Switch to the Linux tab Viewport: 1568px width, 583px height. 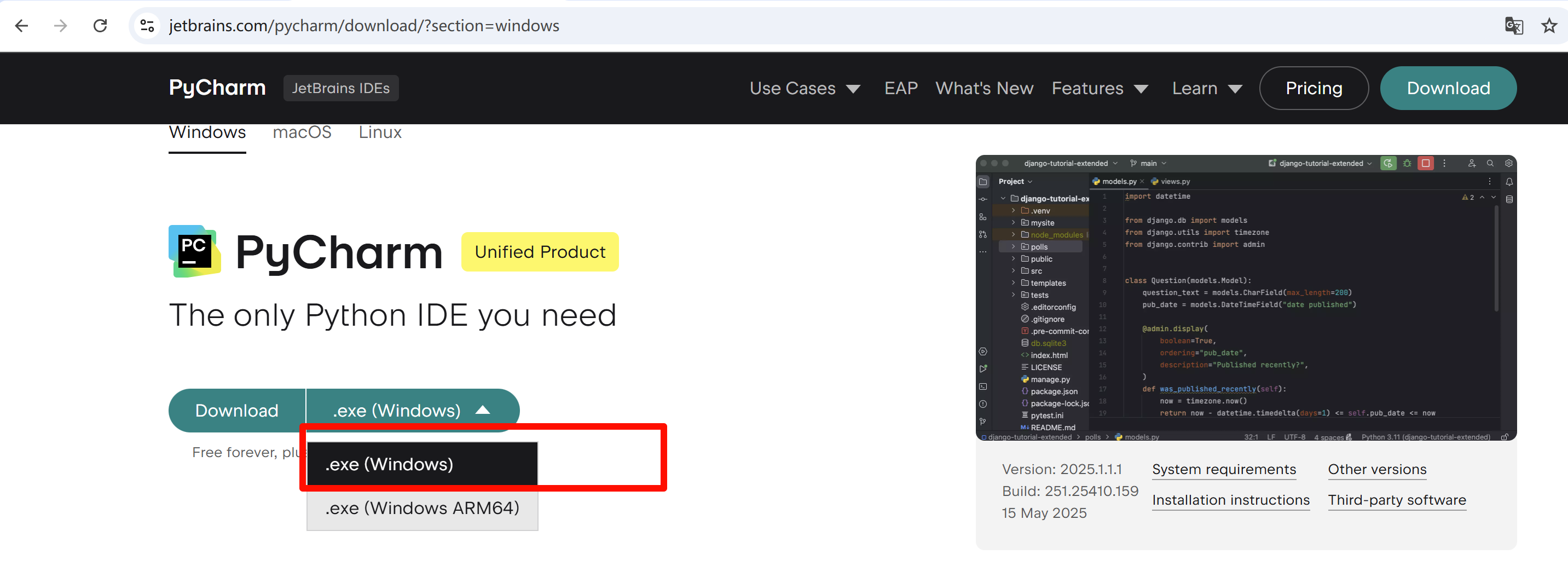[x=380, y=132]
